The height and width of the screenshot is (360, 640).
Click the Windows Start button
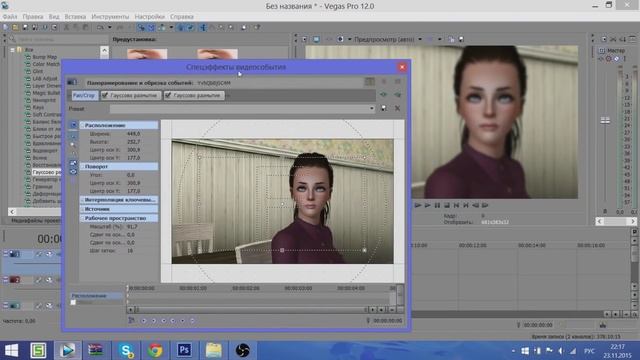pyautogui.click(x=11, y=350)
